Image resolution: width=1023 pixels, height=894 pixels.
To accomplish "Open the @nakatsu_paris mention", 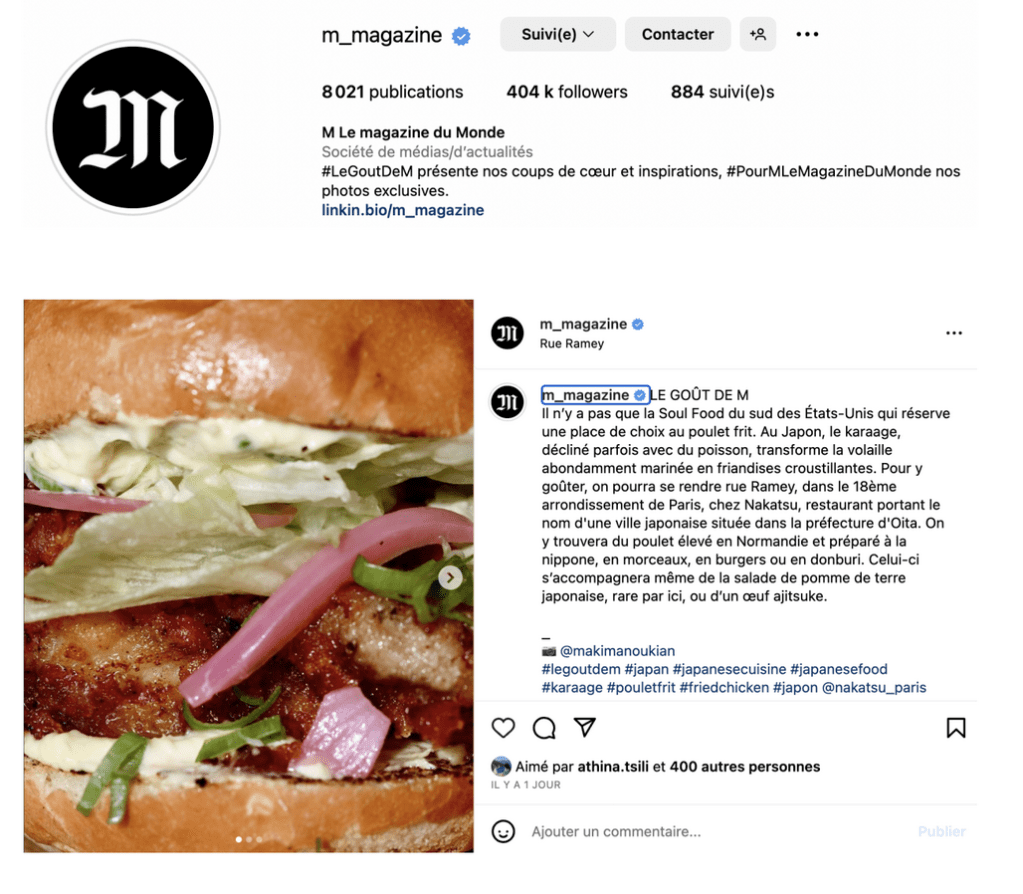I will coord(874,687).
